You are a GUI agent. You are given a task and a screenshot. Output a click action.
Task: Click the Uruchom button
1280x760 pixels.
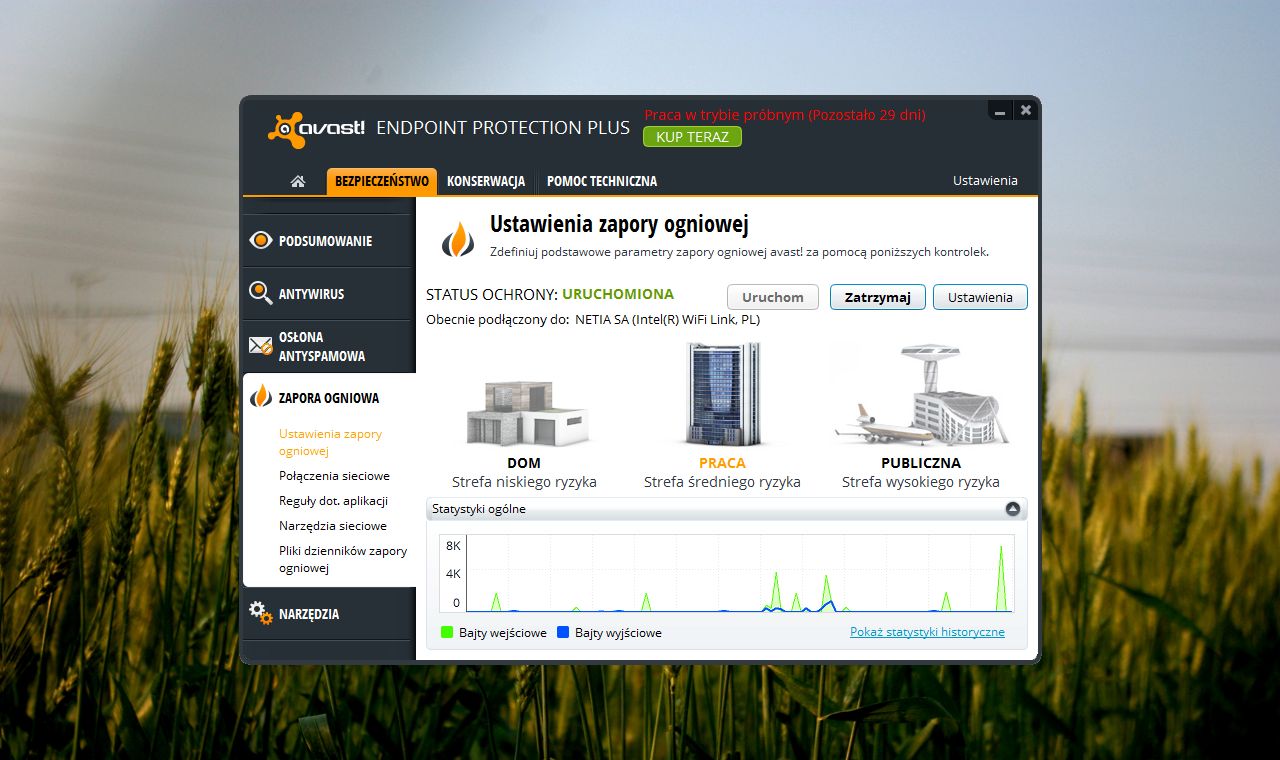click(x=773, y=297)
